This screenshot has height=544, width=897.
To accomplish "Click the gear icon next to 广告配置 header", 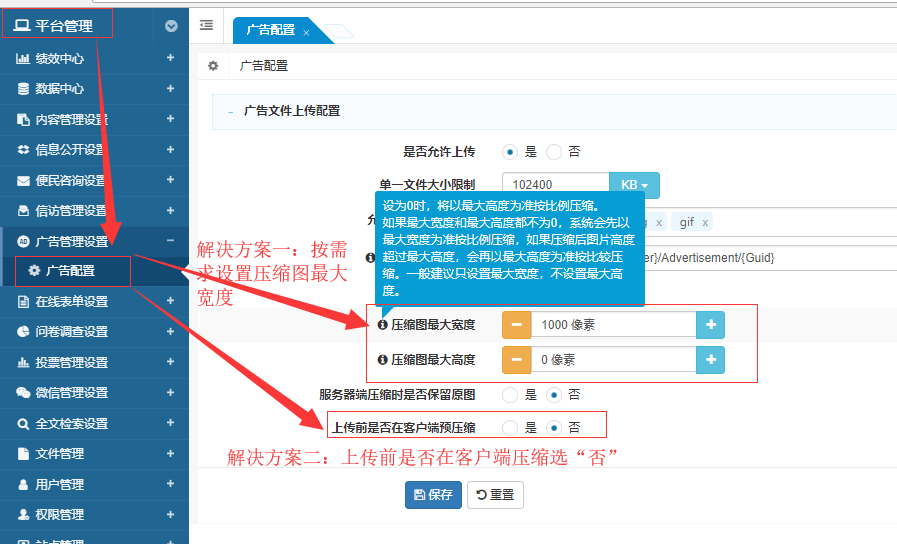I will 212,66.
